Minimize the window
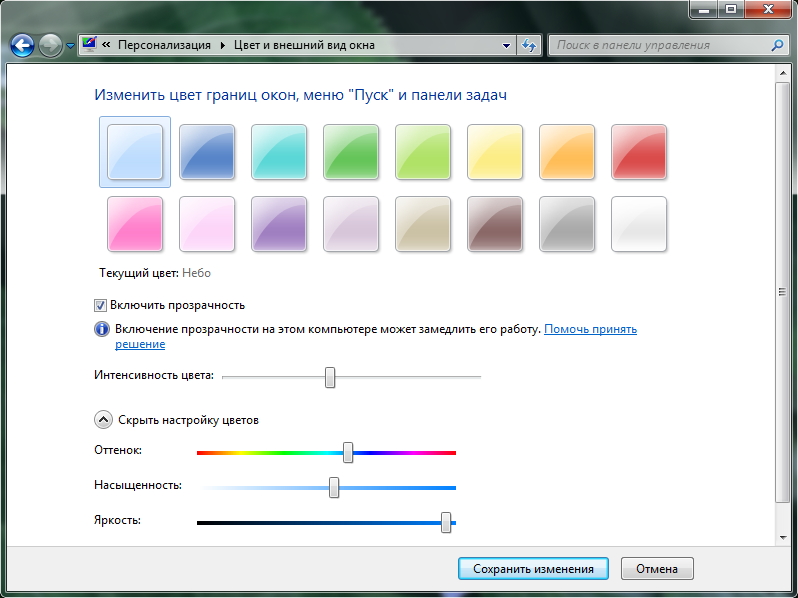Image resolution: width=798 pixels, height=598 pixels. pyautogui.click(x=704, y=9)
